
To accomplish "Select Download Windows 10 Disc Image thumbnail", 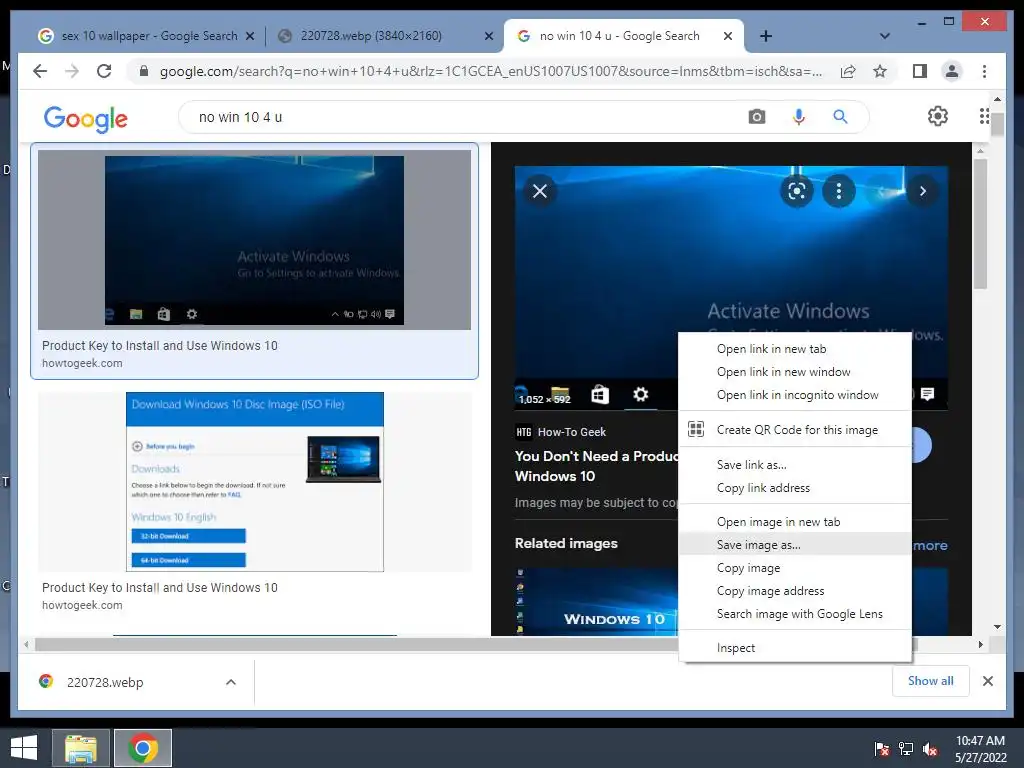I will pyautogui.click(x=255, y=482).
